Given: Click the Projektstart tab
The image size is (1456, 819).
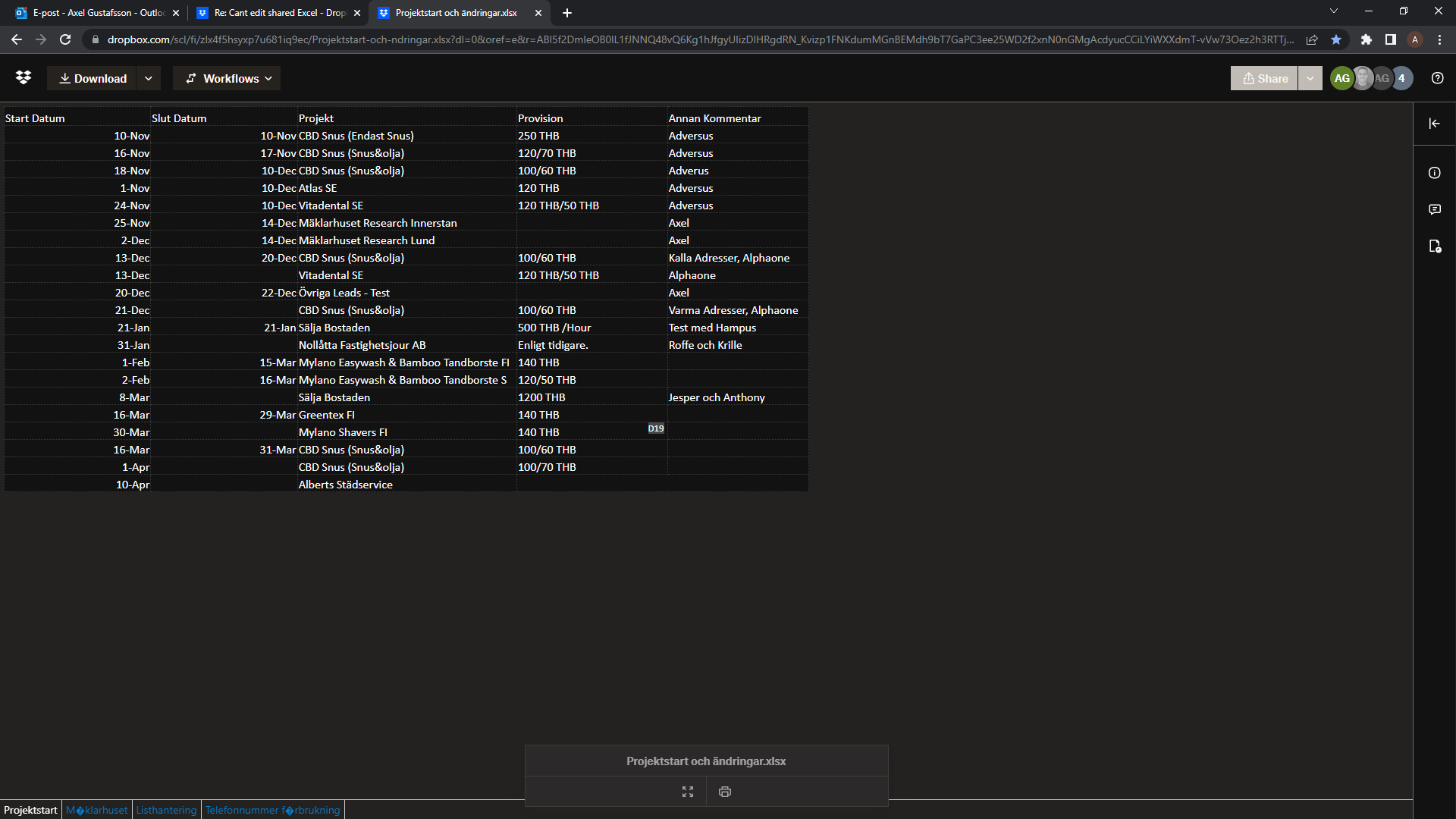Looking at the screenshot, I should click(31, 810).
